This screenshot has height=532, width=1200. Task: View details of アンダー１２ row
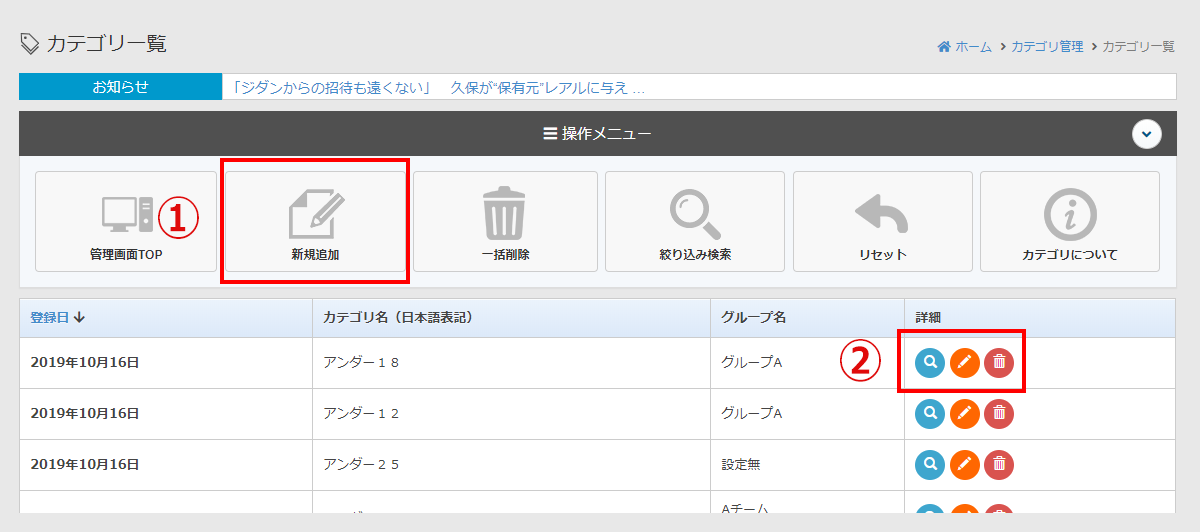tap(930, 413)
